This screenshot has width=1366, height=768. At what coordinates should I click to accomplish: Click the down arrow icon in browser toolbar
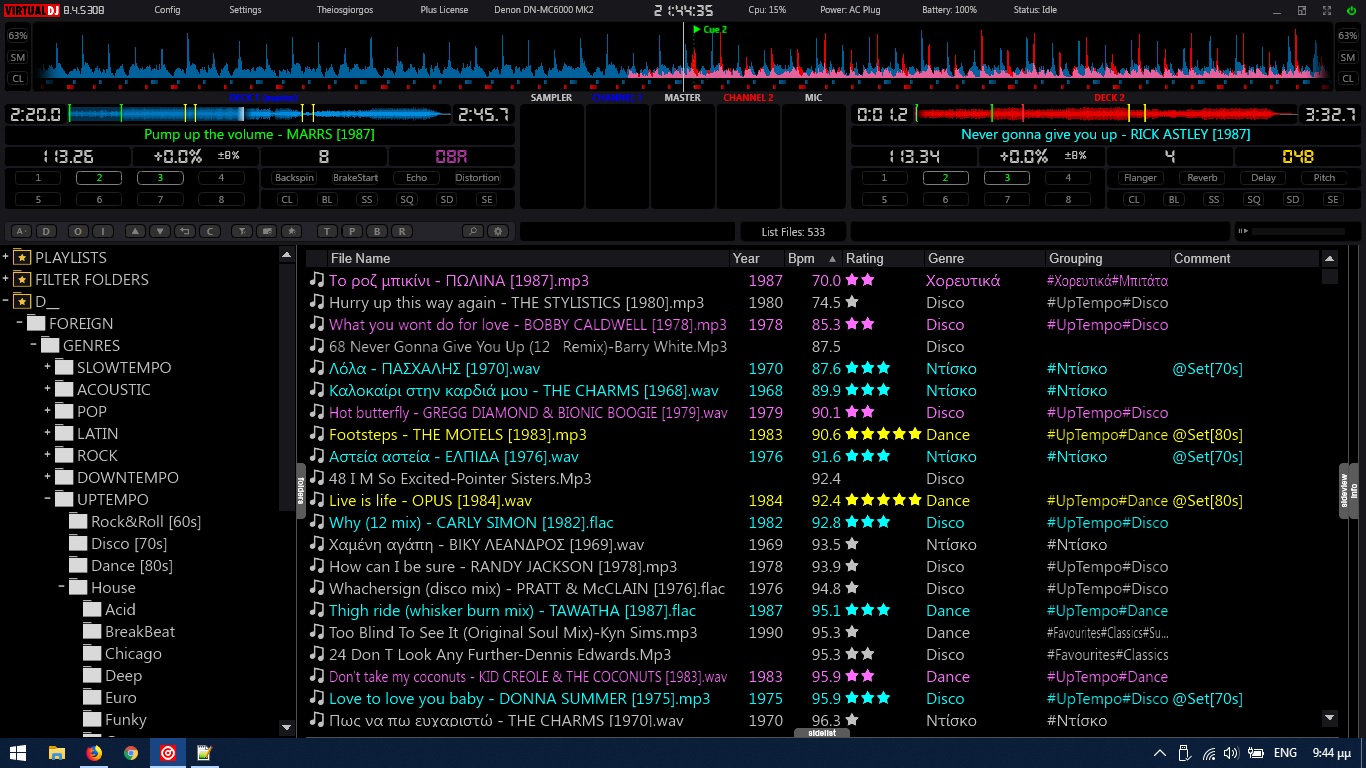coord(160,231)
